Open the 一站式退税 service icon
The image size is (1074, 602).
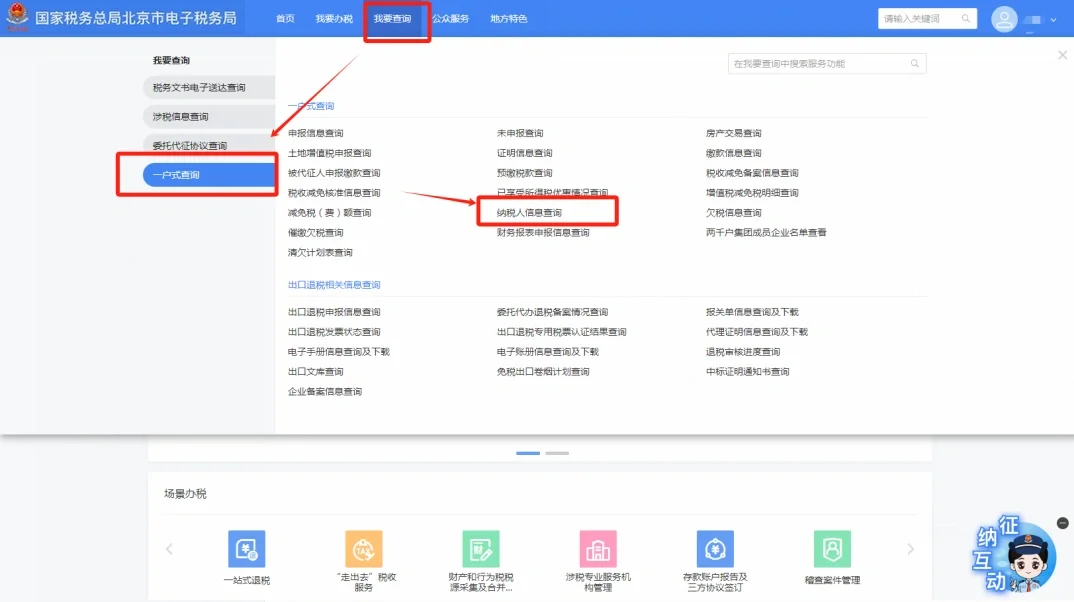coord(246,549)
